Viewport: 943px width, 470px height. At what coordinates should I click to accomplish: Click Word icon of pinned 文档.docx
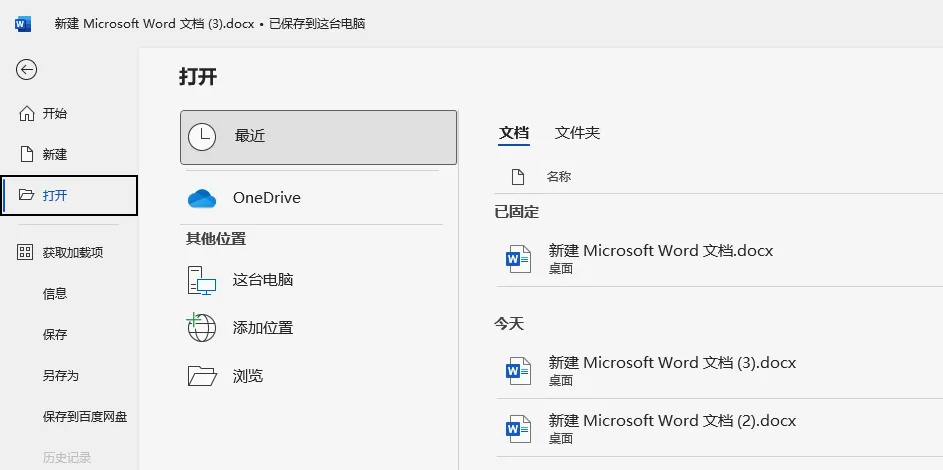518,259
